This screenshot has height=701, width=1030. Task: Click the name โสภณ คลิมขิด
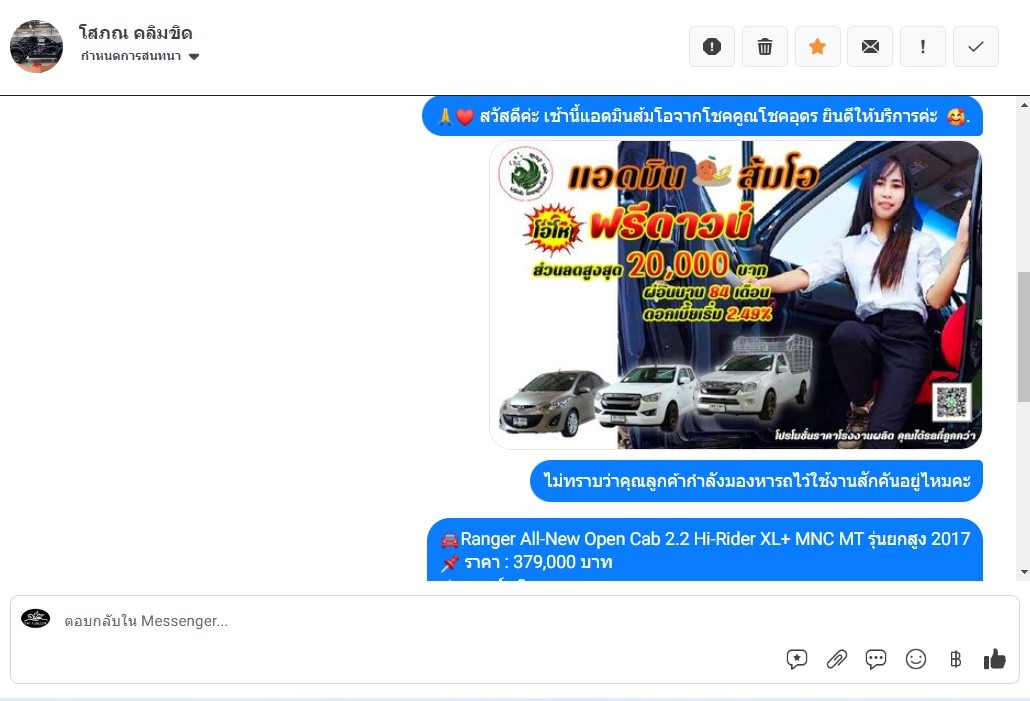(x=135, y=33)
